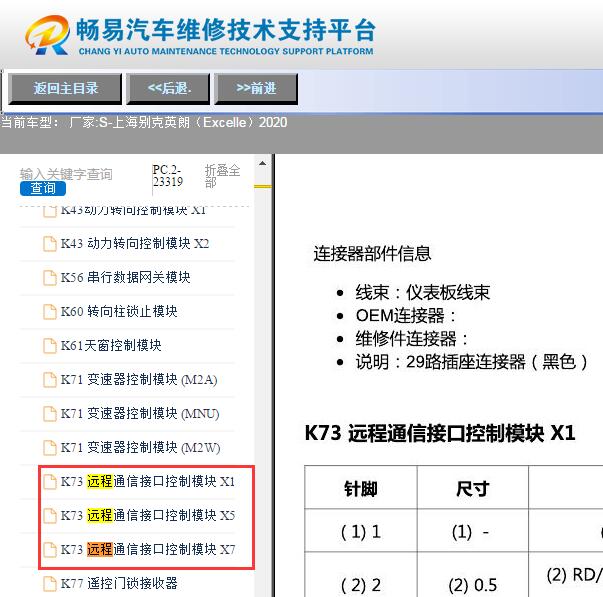Open K73 远程通信接口控制模块 X1 entry
The height and width of the screenshot is (597, 603).
tap(148, 482)
